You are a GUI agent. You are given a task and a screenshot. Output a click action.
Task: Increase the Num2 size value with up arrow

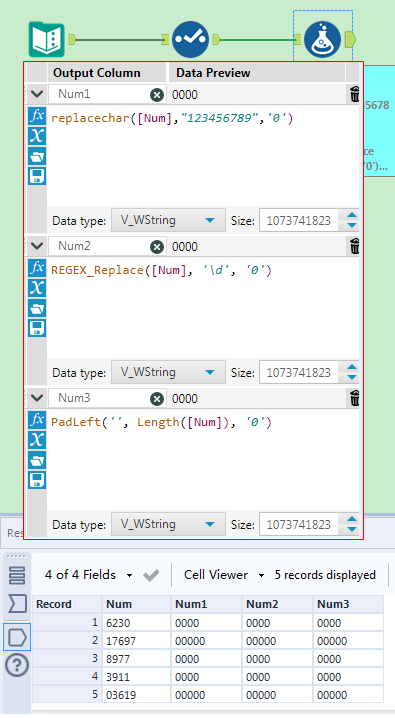[352, 367]
